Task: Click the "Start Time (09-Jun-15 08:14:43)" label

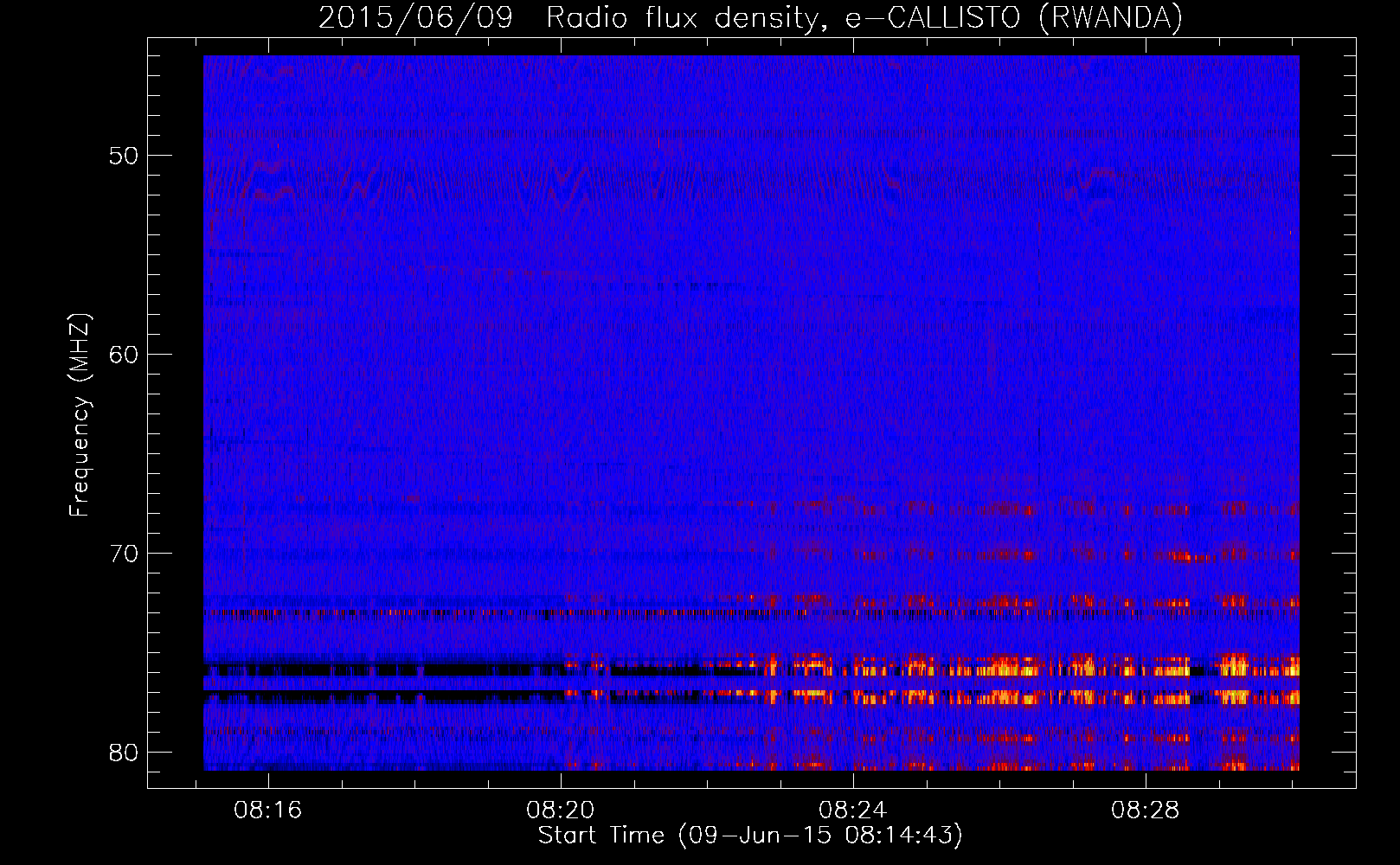Action: [x=750, y=836]
